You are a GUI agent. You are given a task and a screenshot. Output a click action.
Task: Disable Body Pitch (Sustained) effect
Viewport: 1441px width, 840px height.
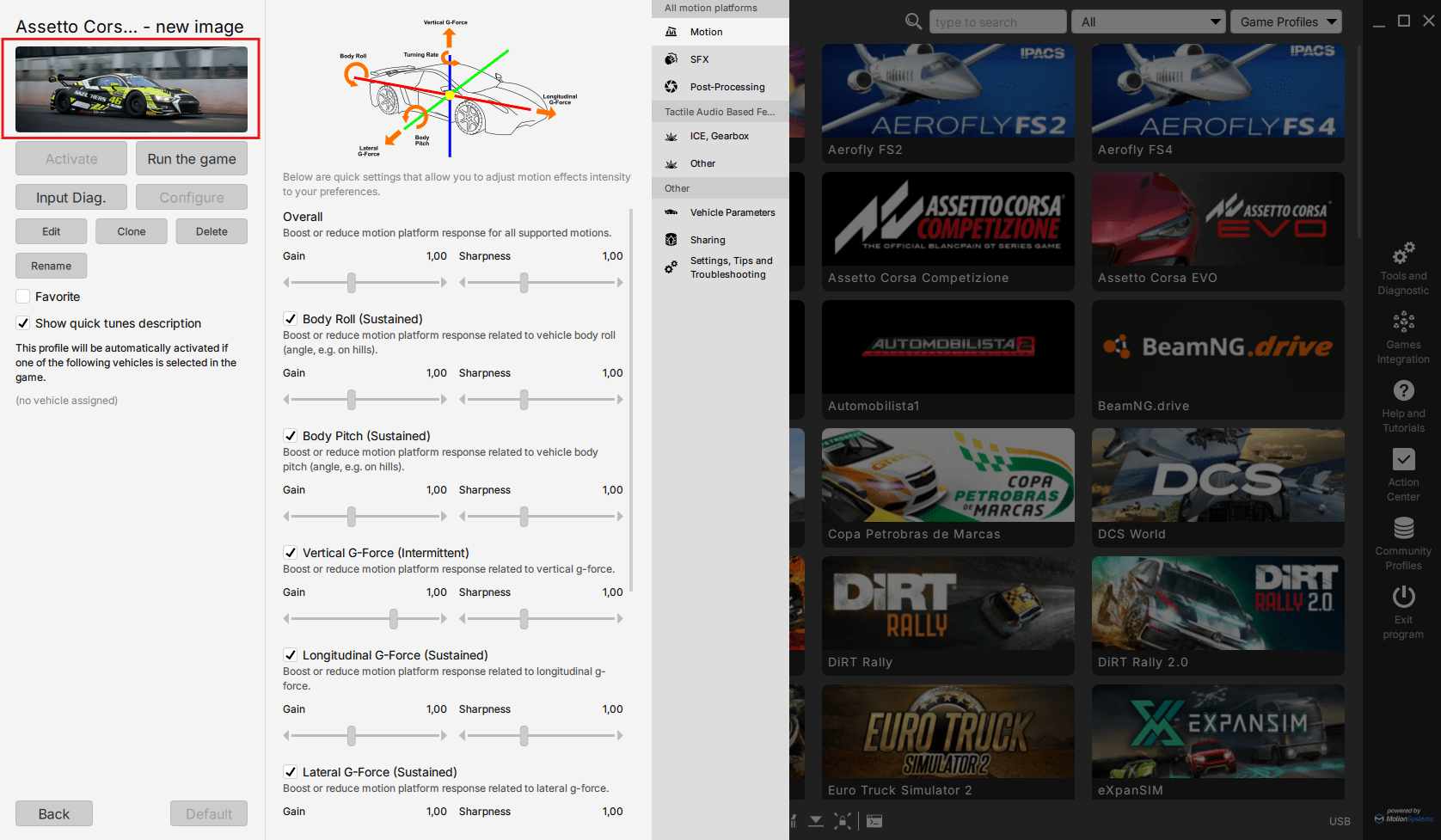(291, 436)
